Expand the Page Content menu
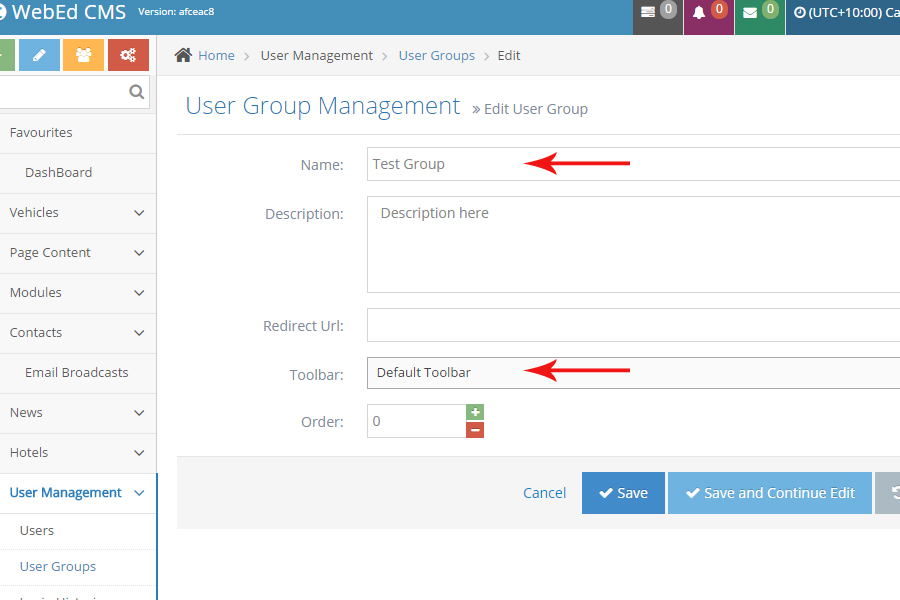900x600 pixels. 78,253
